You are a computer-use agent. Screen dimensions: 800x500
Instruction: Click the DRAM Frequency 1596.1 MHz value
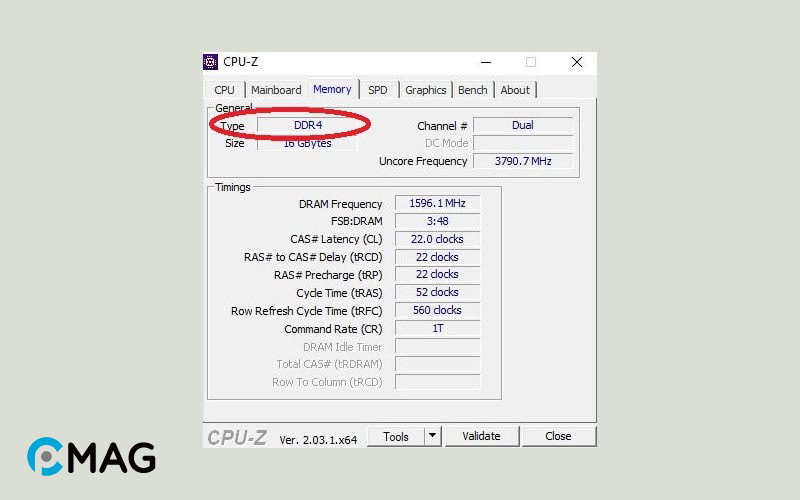click(x=437, y=203)
